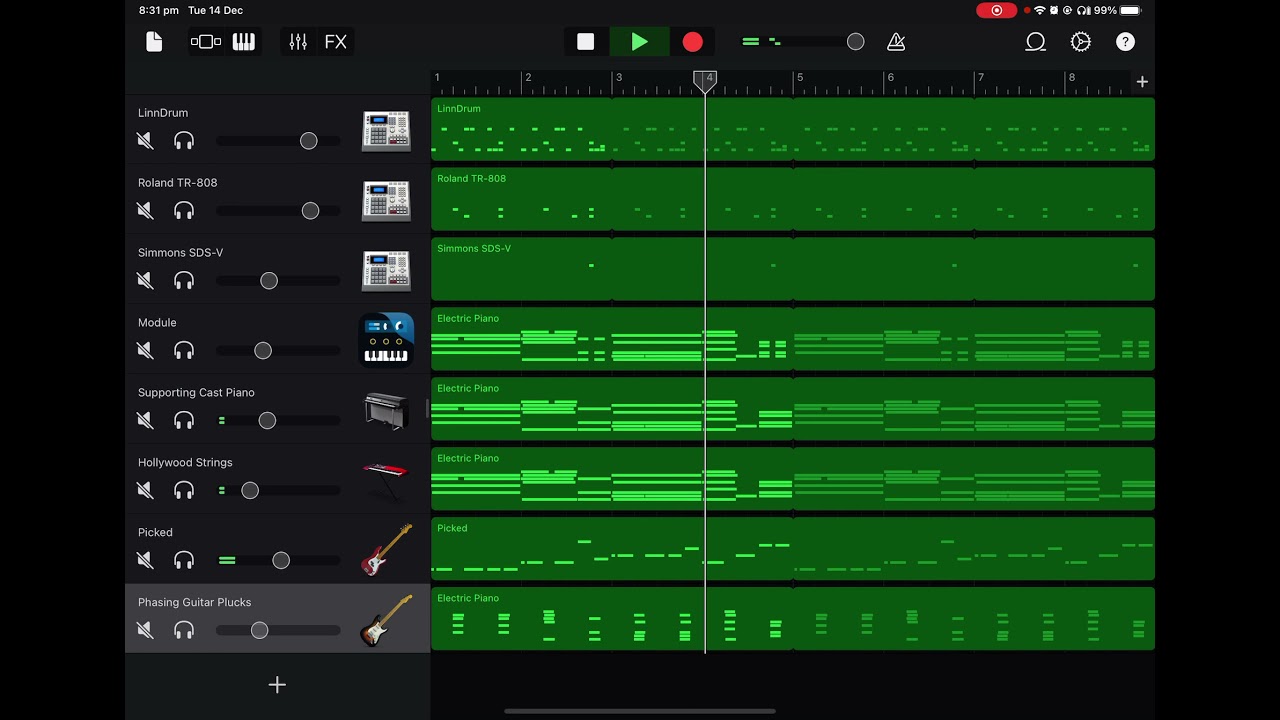Tap bar 2 on the ruler

[528, 78]
